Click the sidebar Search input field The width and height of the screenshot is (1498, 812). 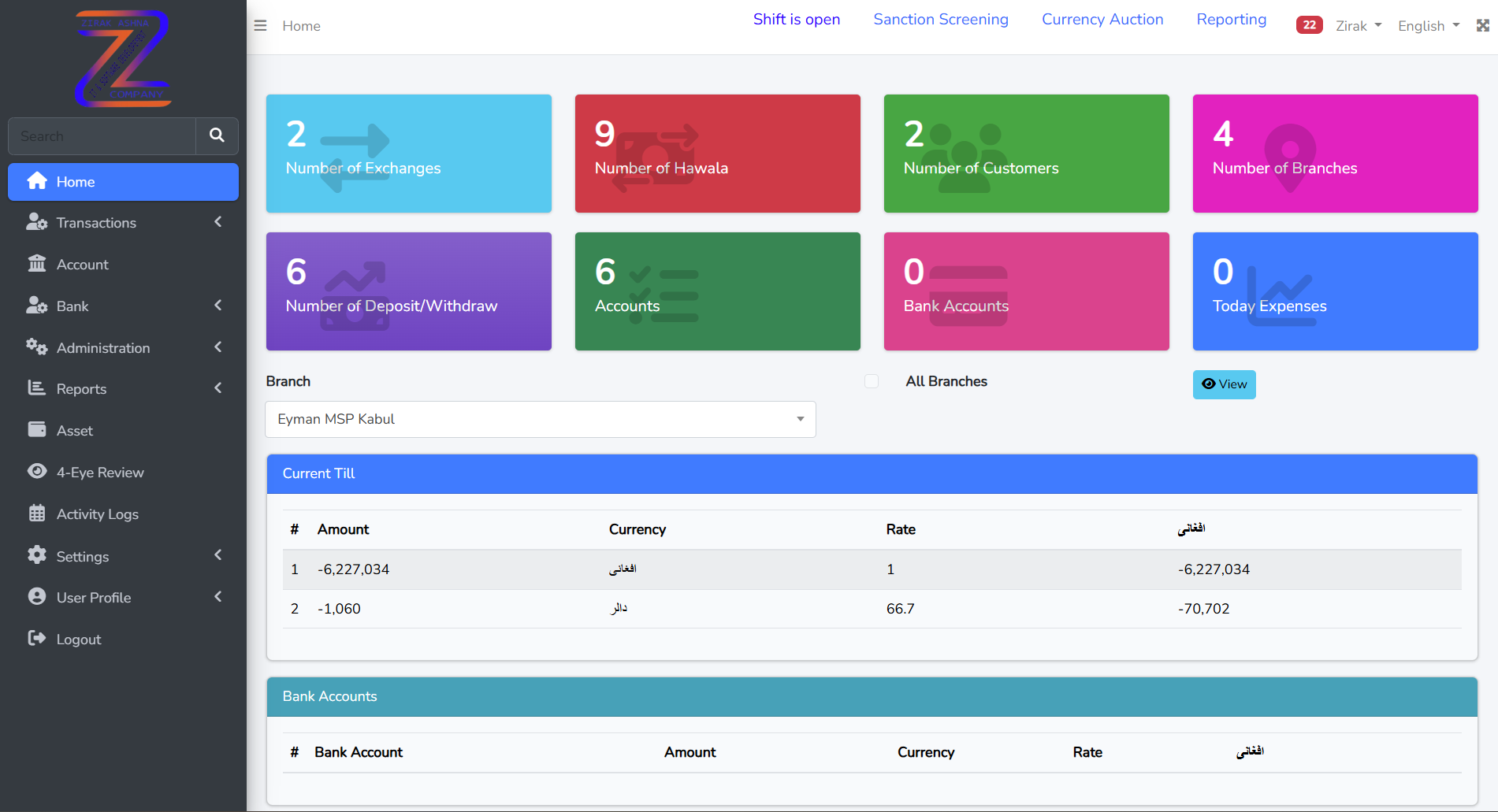pos(102,136)
